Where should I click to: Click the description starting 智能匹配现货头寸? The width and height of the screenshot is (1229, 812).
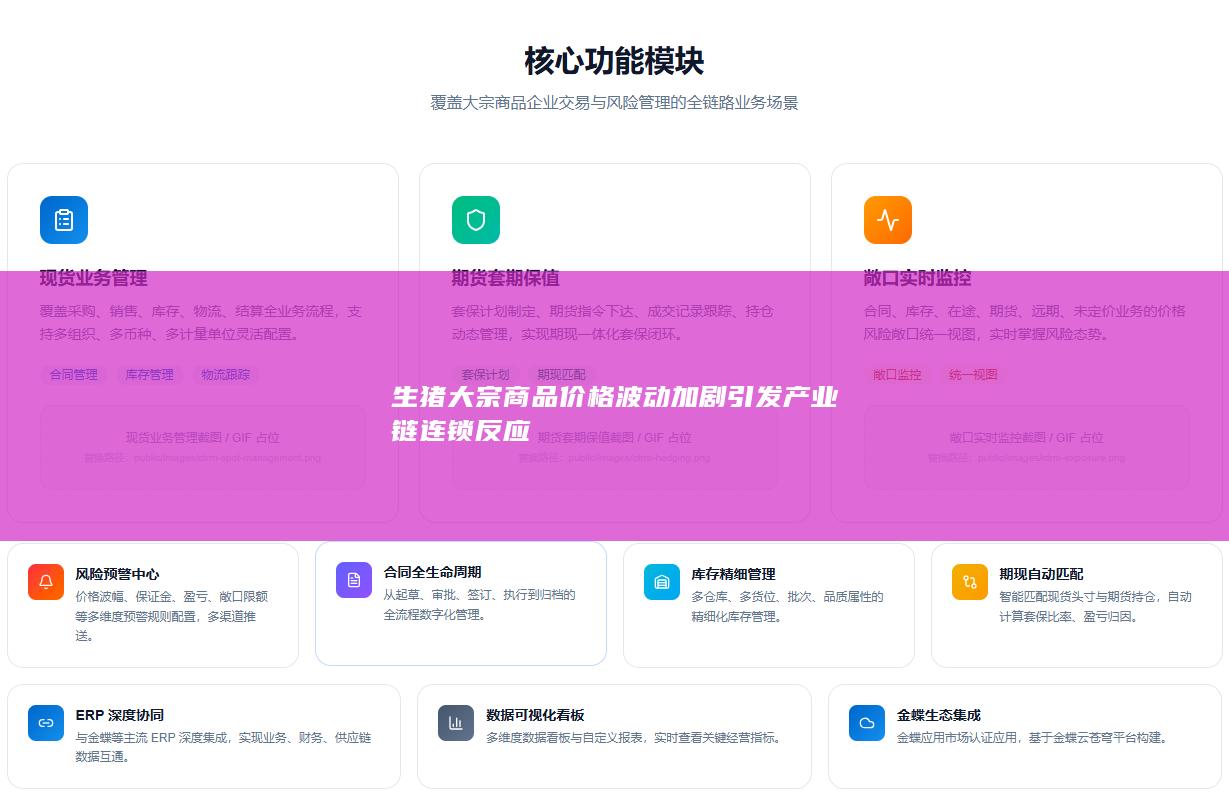[1096, 607]
